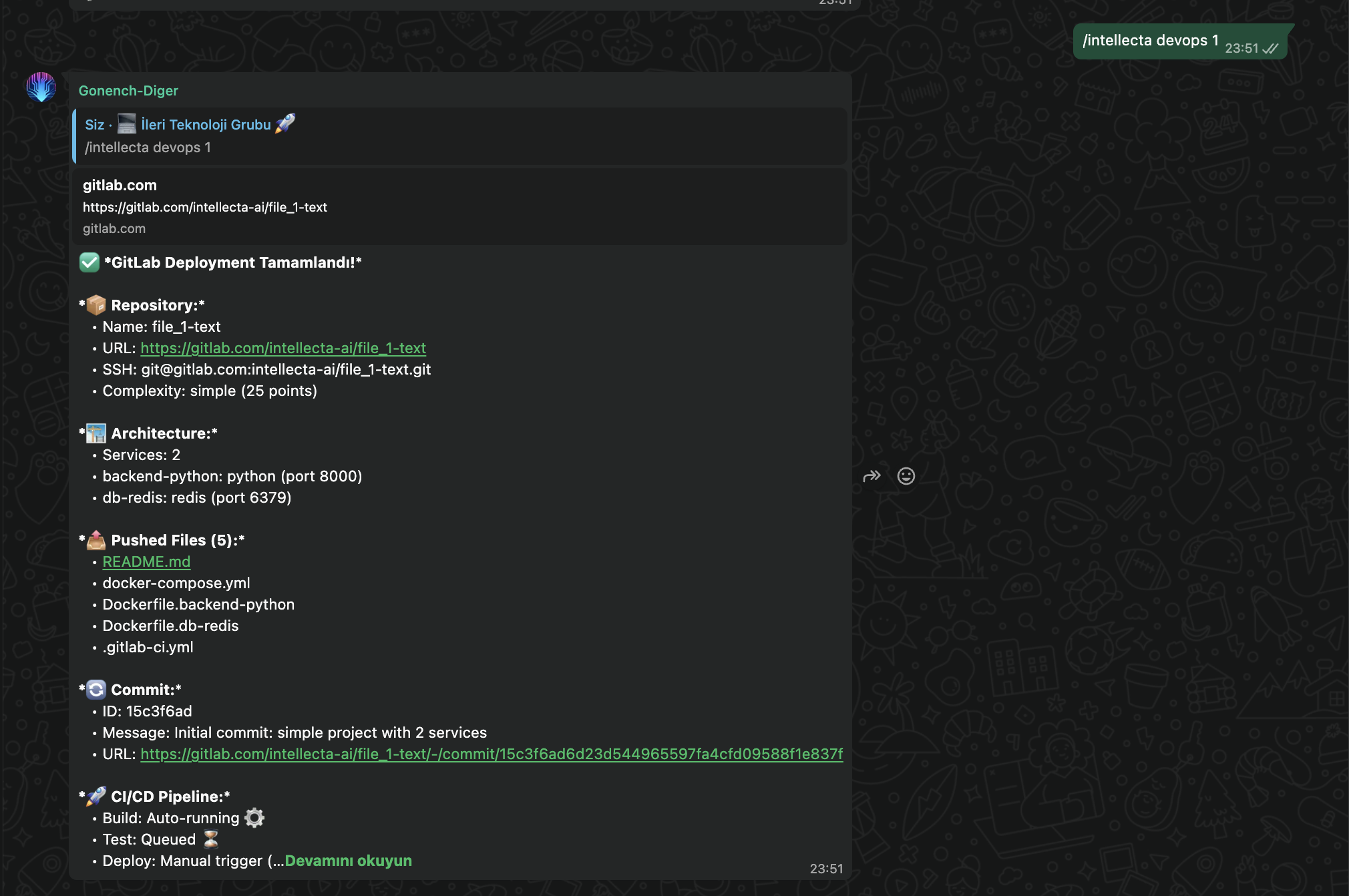Click the rocket emoji after İleri Teknoloji Grubu
Screen dimensions: 1349x896
pos(285,124)
